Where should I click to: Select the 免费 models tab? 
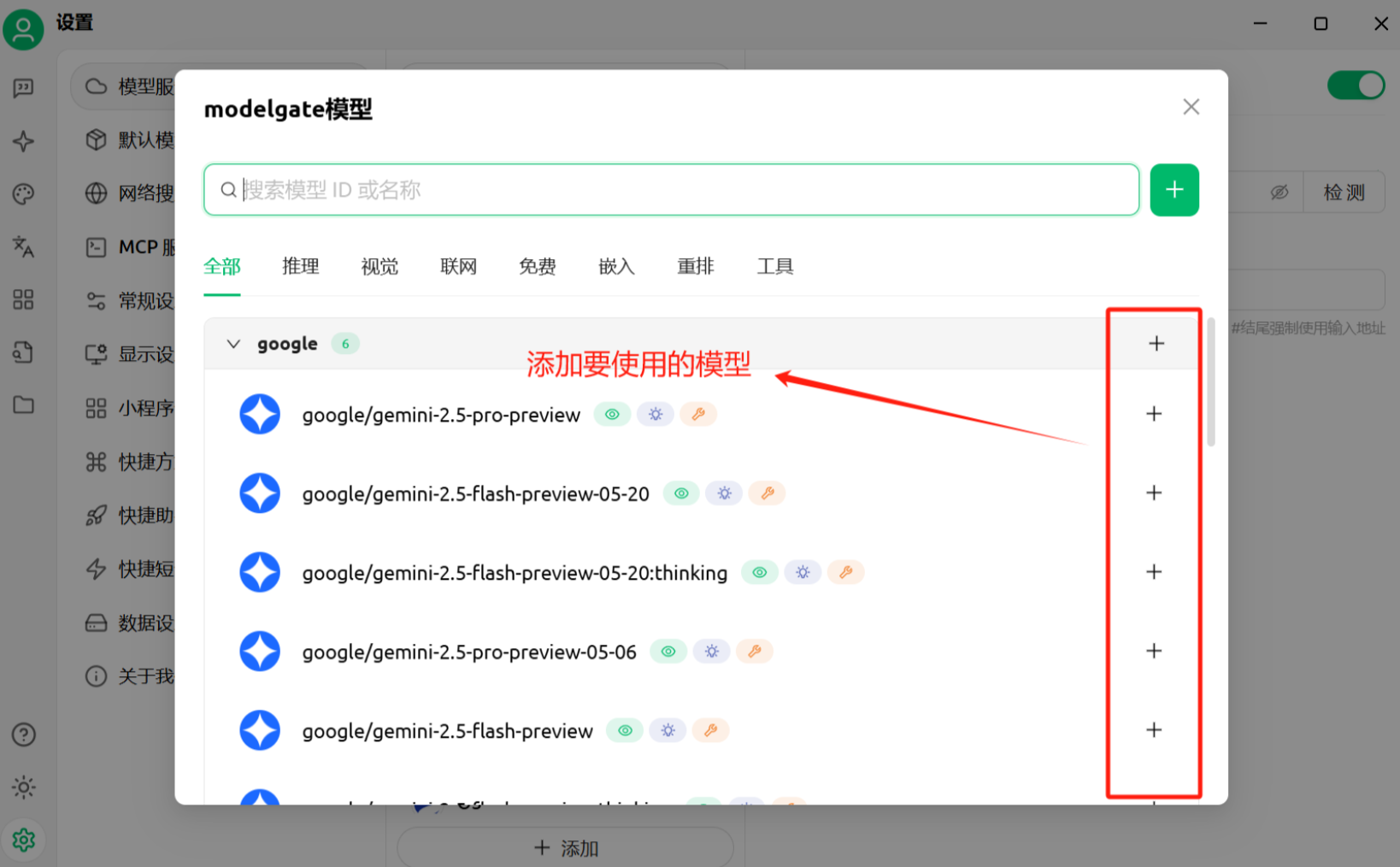pos(537,266)
